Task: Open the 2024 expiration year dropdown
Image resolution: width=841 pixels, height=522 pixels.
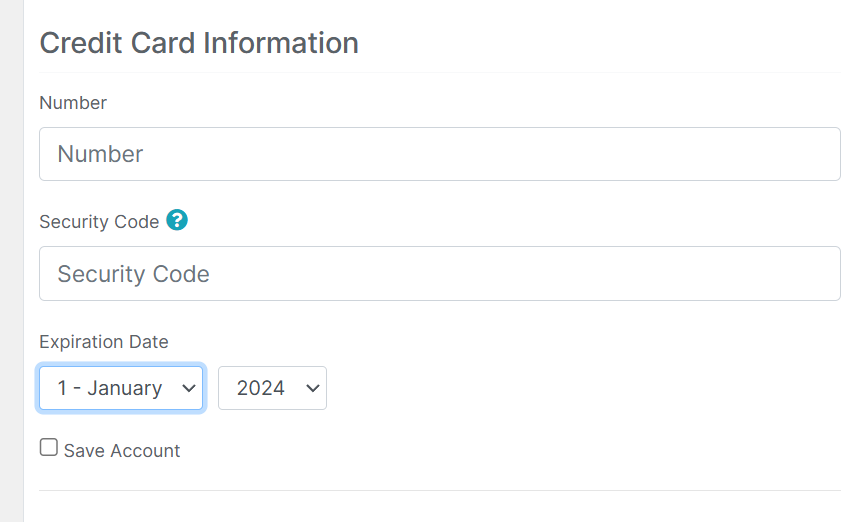Action: point(272,388)
